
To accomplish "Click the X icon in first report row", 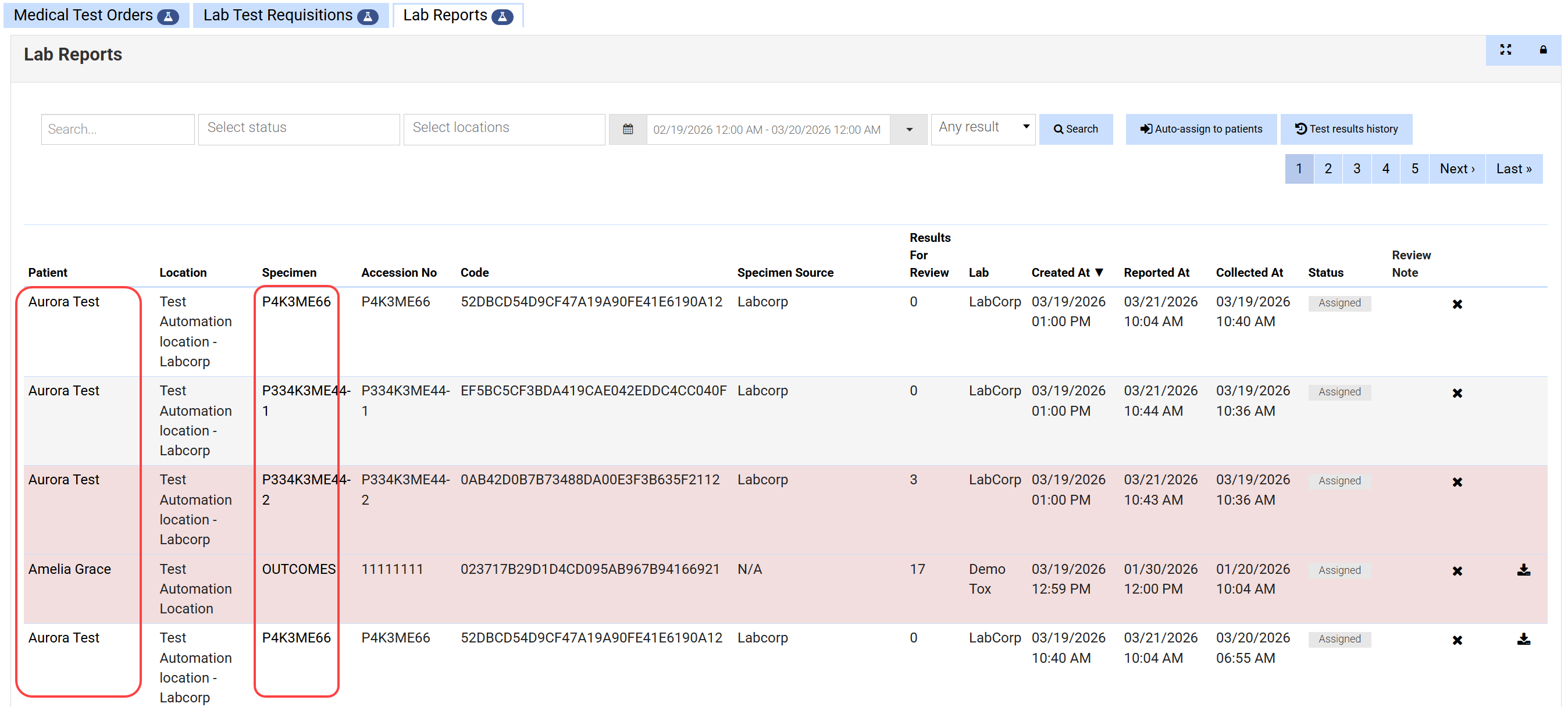I will pos(1456,304).
